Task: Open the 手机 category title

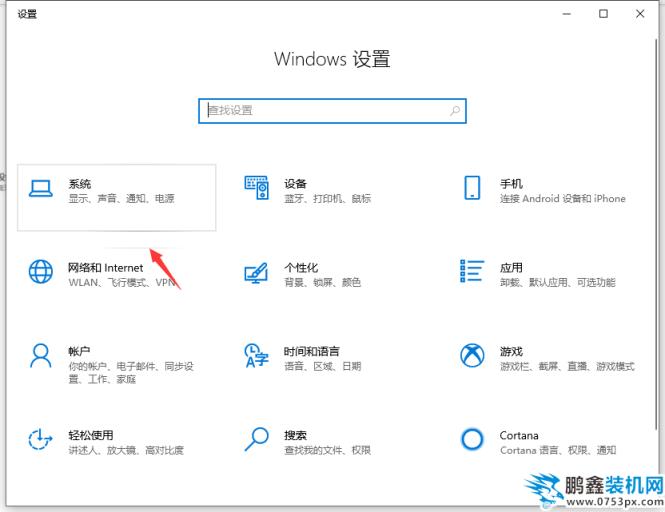Action: coord(511,184)
